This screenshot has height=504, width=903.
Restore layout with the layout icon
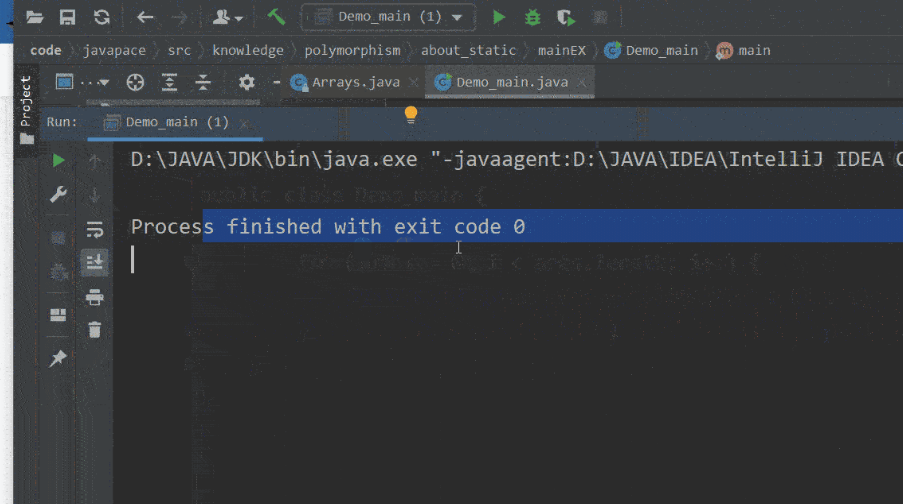point(58,314)
